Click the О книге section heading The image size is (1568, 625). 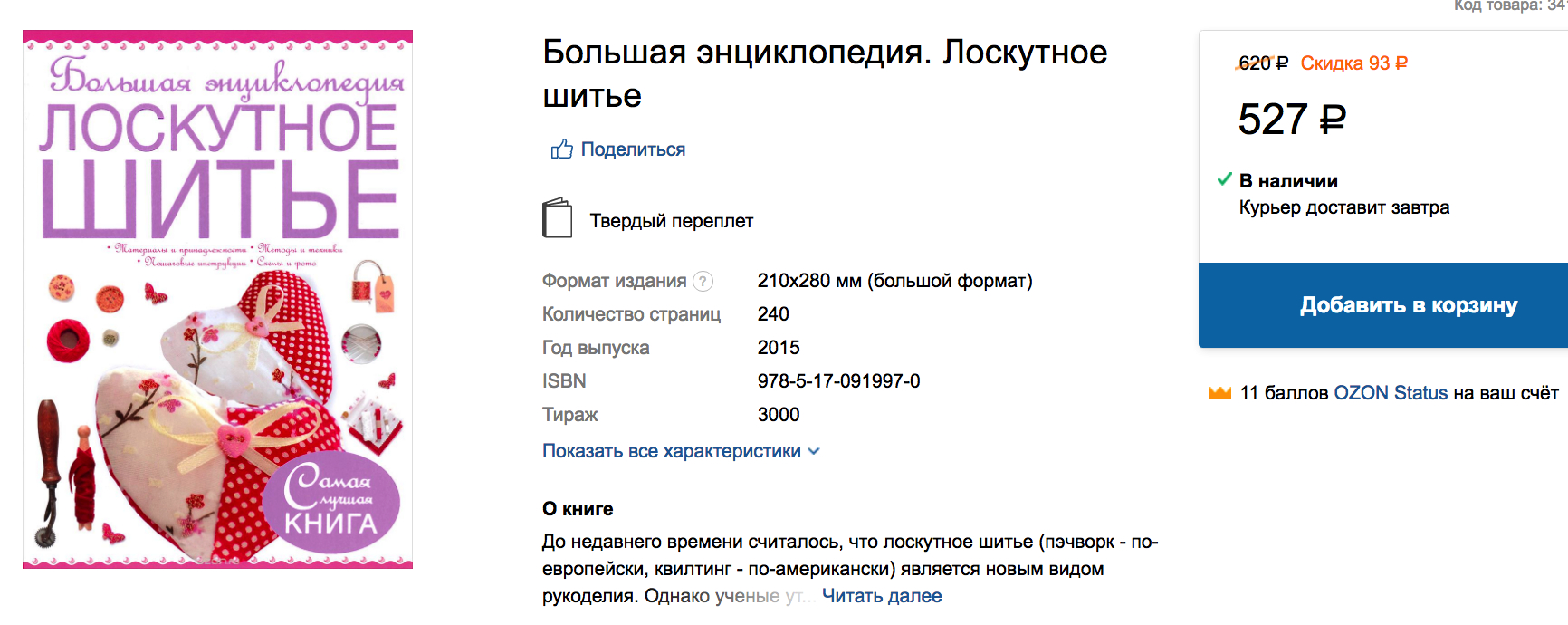pyautogui.click(x=578, y=509)
